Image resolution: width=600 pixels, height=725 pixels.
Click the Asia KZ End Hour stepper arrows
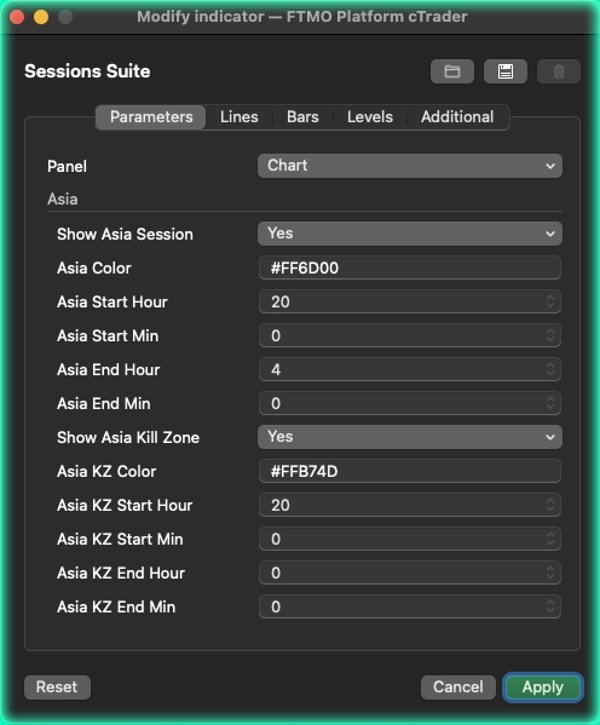pos(550,573)
